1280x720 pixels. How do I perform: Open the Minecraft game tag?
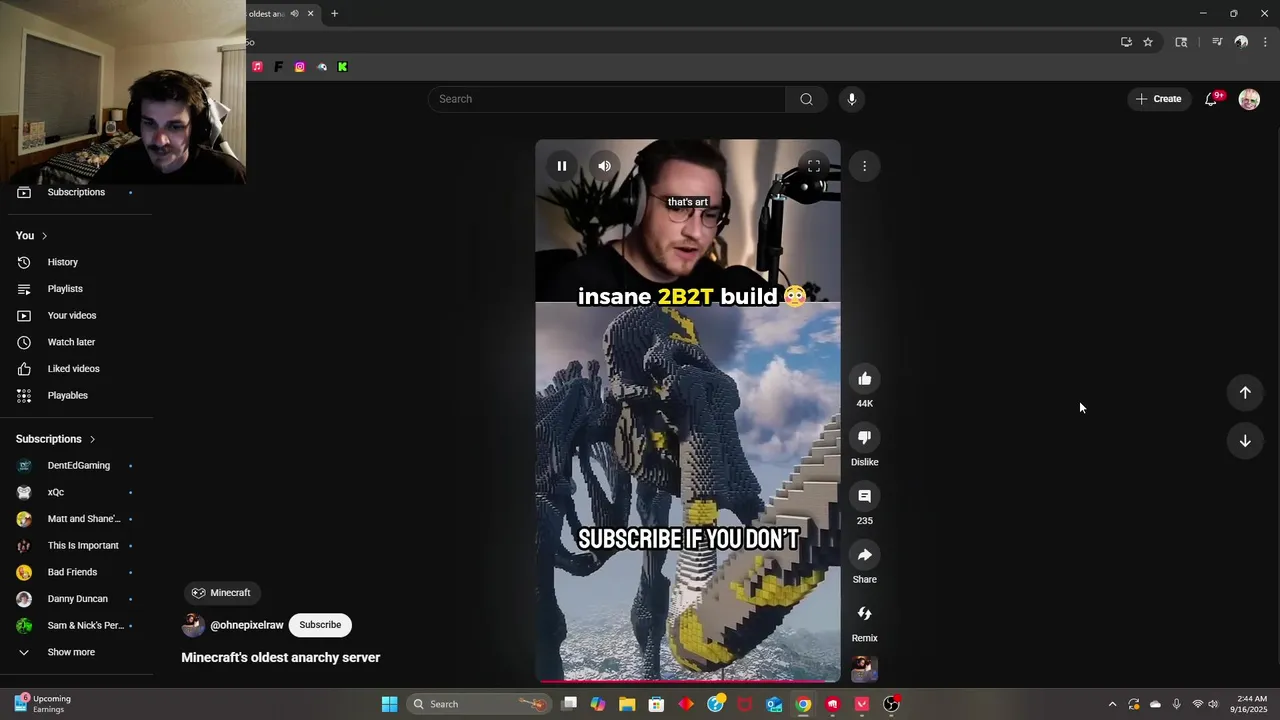point(222,593)
